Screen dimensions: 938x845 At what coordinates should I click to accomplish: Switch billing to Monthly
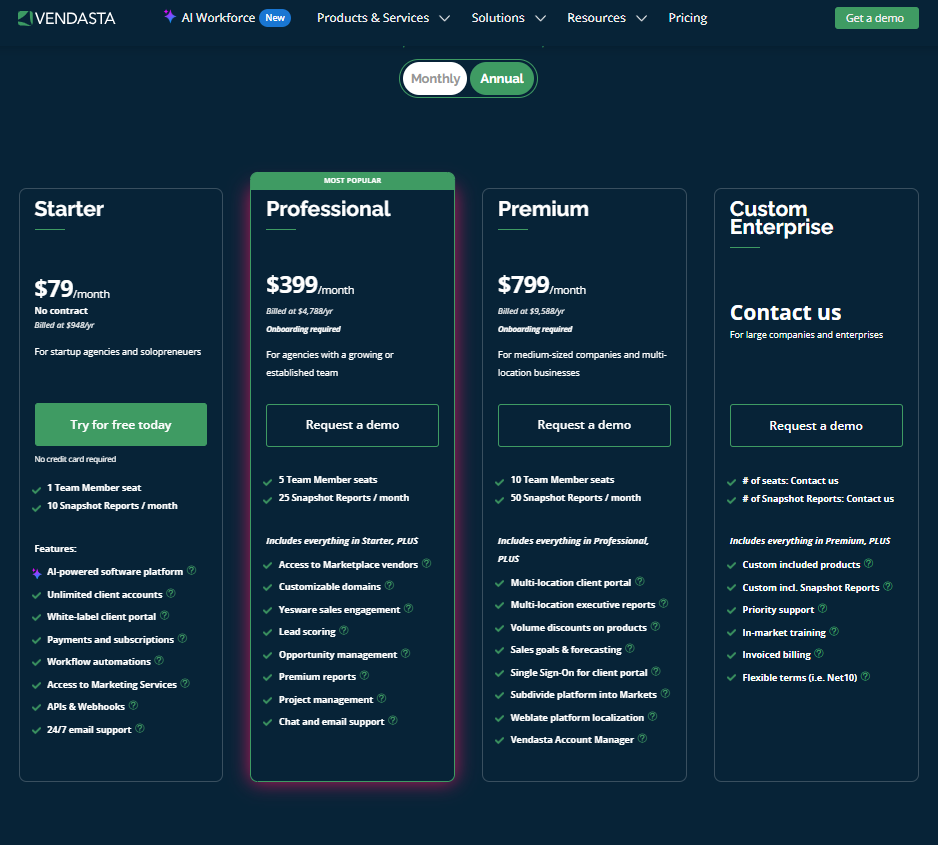click(435, 79)
